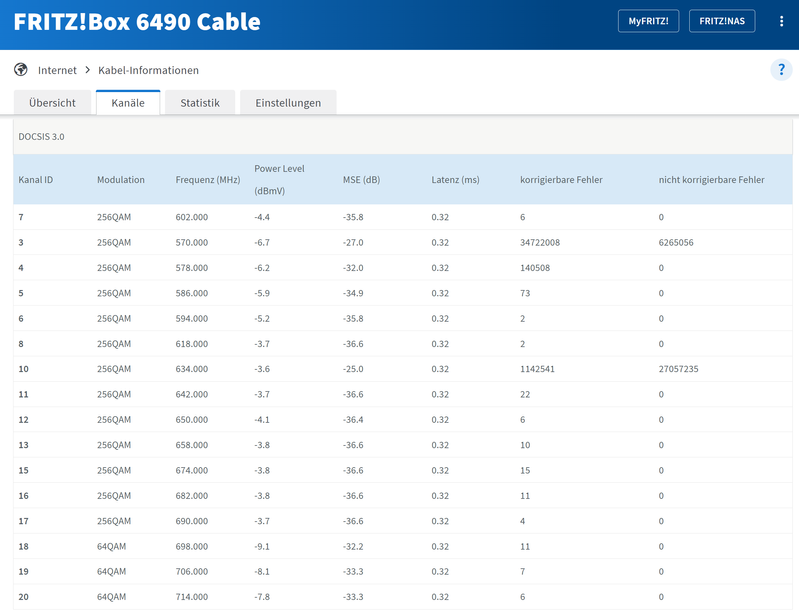Click the FRITZ!Box 6490 Cable title

137,22
